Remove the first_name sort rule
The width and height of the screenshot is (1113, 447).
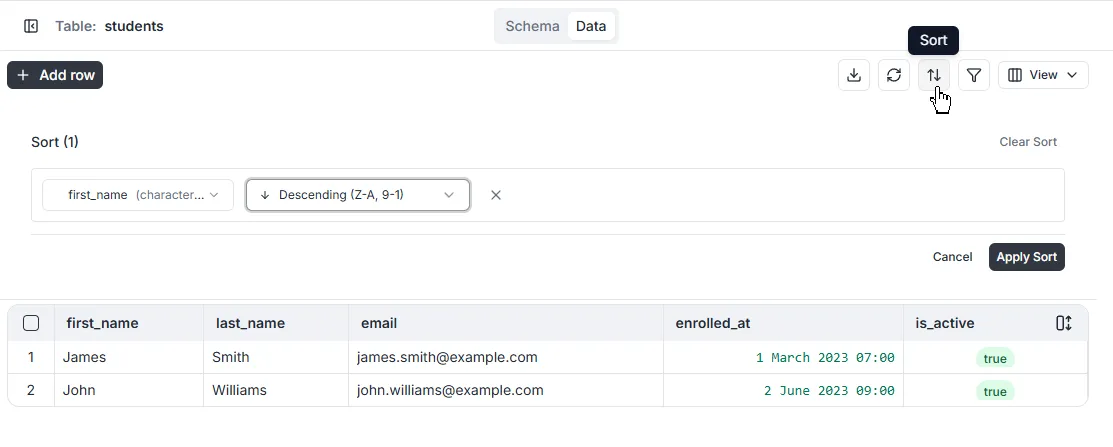point(496,195)
